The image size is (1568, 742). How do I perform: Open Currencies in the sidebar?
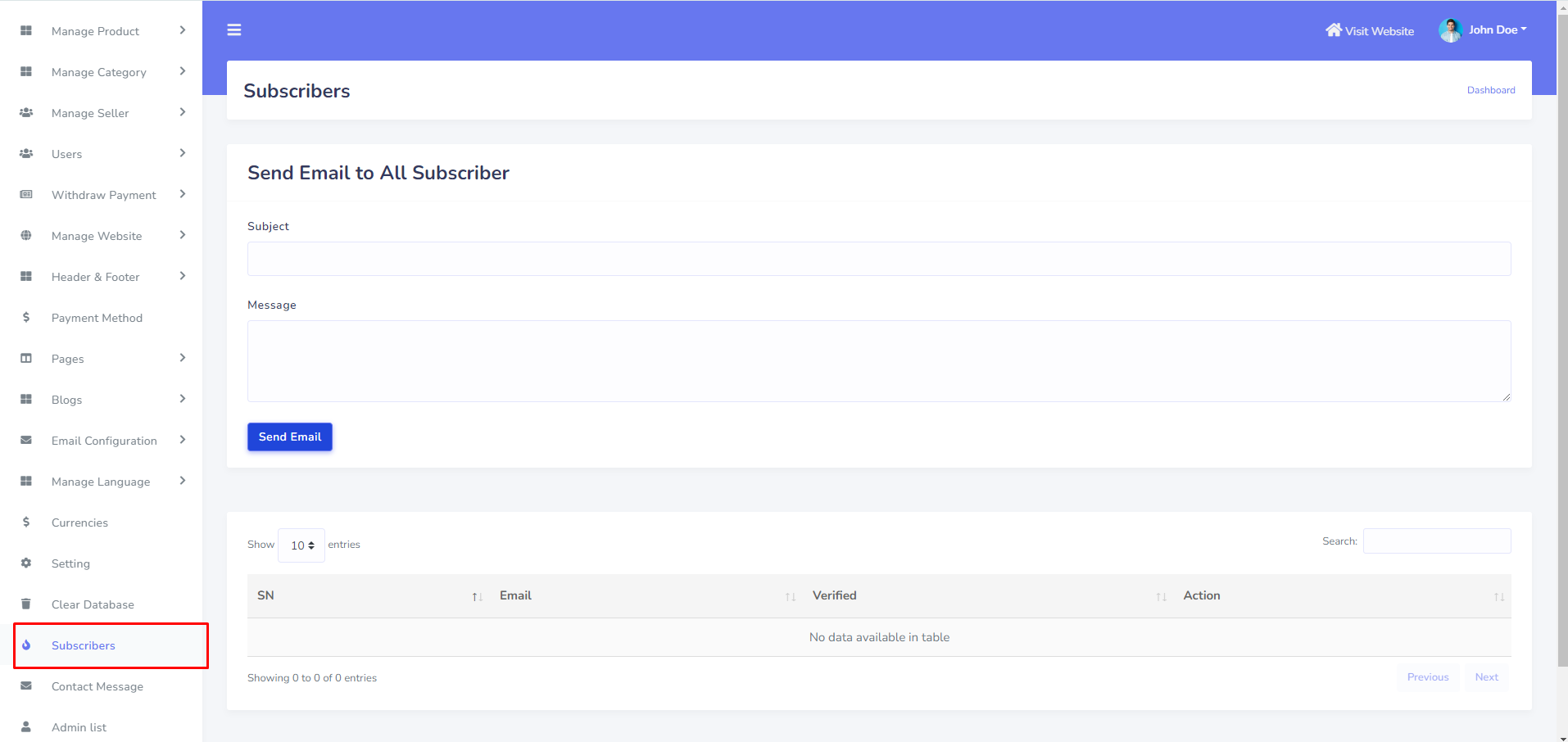[79, 523]
